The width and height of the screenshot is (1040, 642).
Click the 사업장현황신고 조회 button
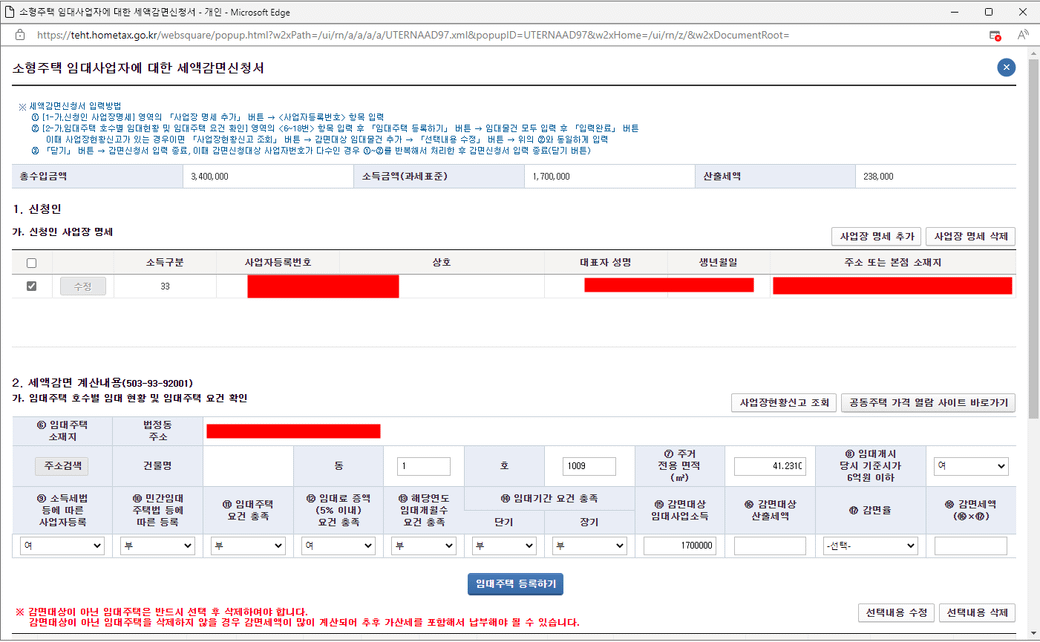coord(784,402)
